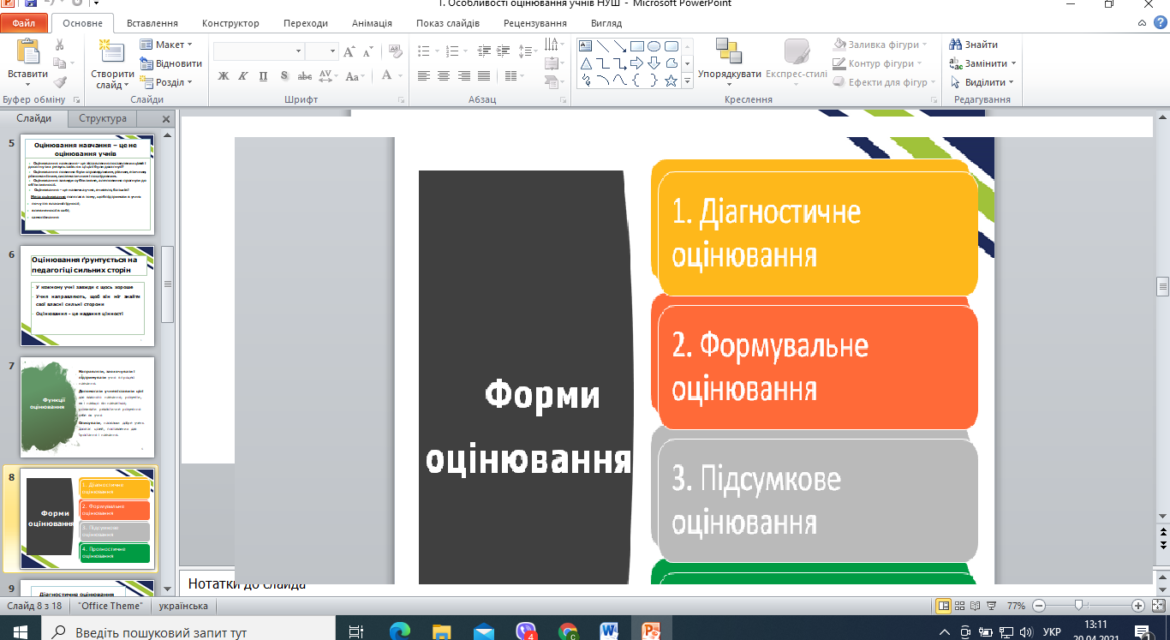The width and height of the screenshot is (1170, 640).
Task: Select slide 6 thumbnail
Action: click(x=87, y=295)
